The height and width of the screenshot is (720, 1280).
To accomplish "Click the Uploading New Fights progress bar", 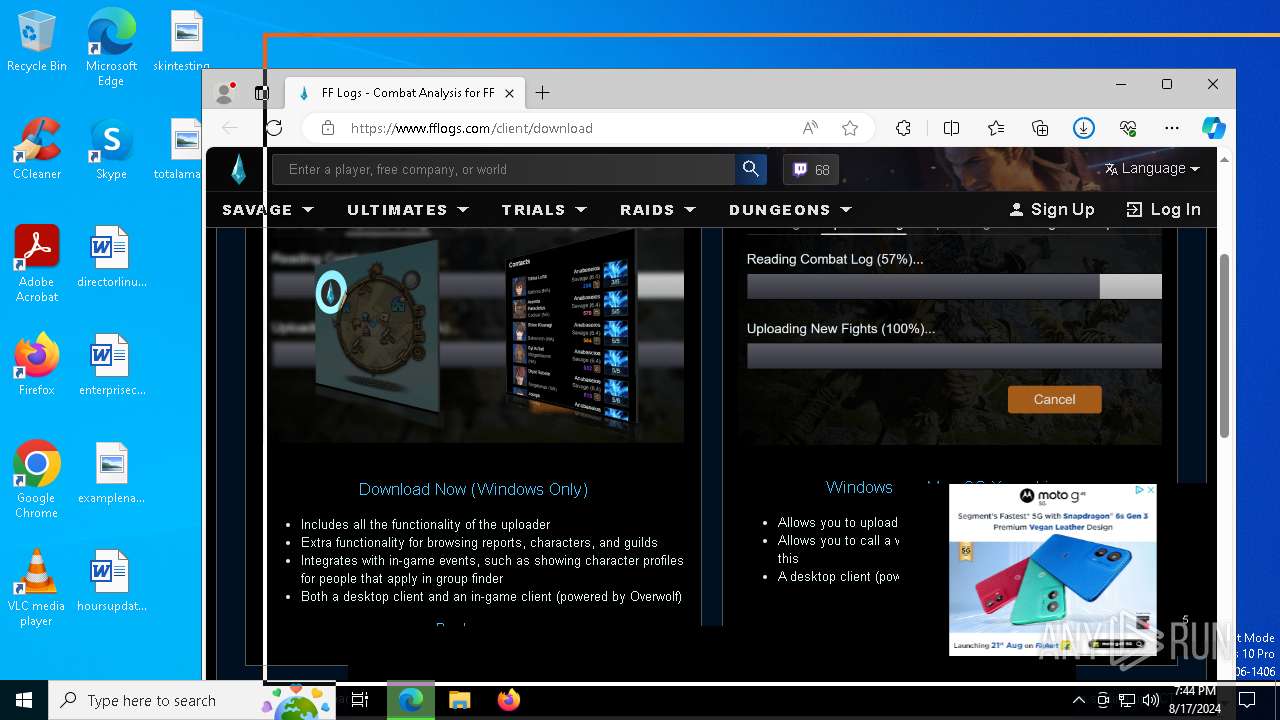I will [x=954, y=356].
